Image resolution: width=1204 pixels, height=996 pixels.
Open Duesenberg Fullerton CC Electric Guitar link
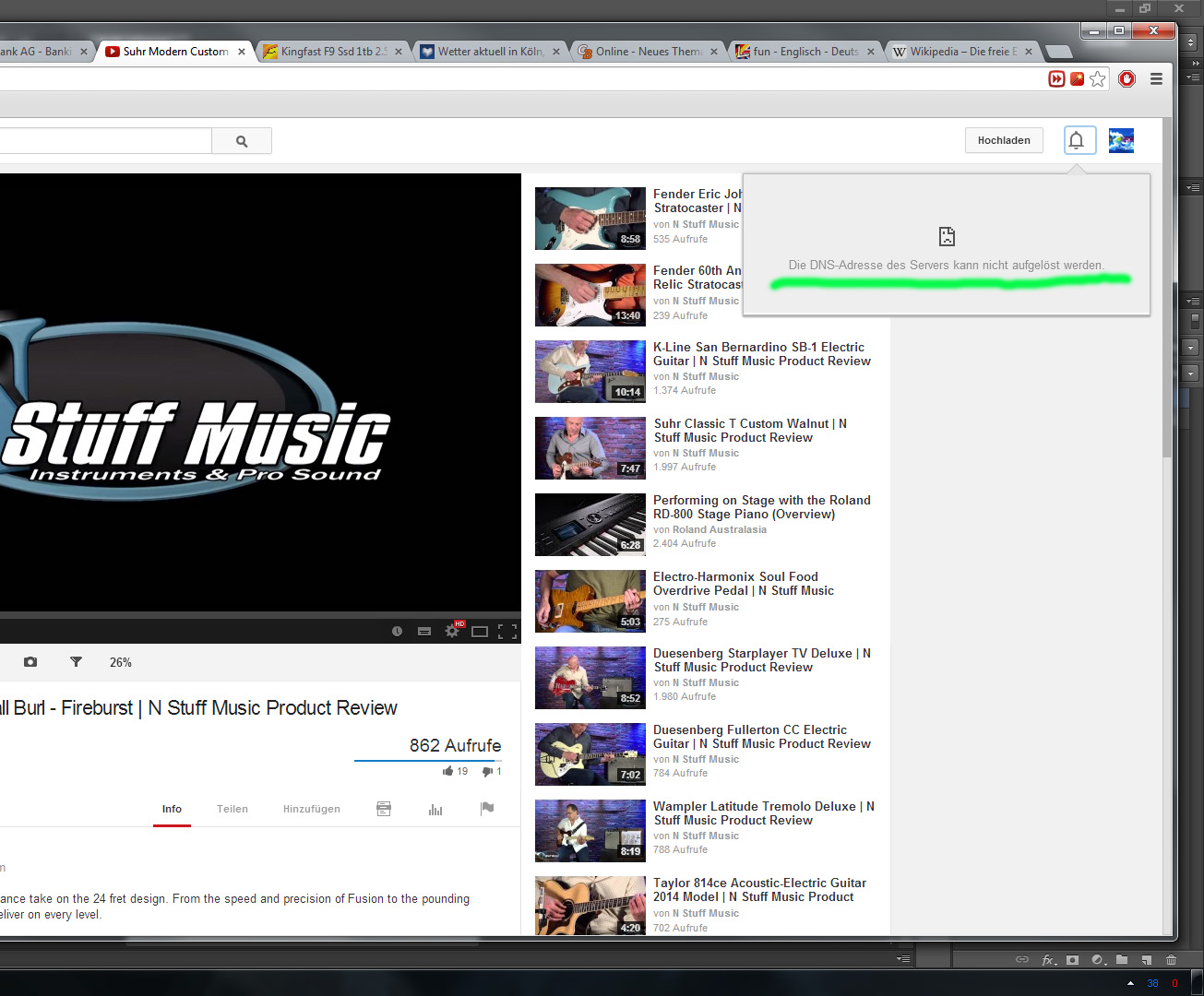(x=762, y=737)
